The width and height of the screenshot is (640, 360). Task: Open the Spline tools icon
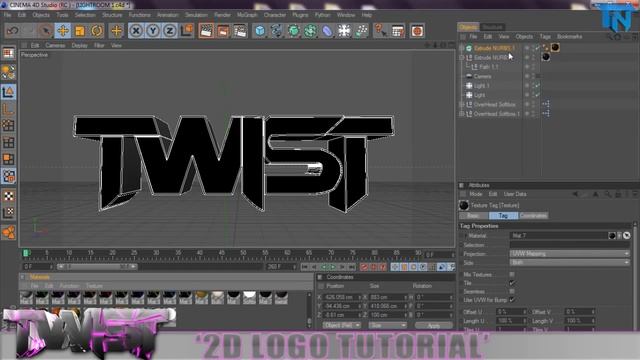click(x=277, y=31)
